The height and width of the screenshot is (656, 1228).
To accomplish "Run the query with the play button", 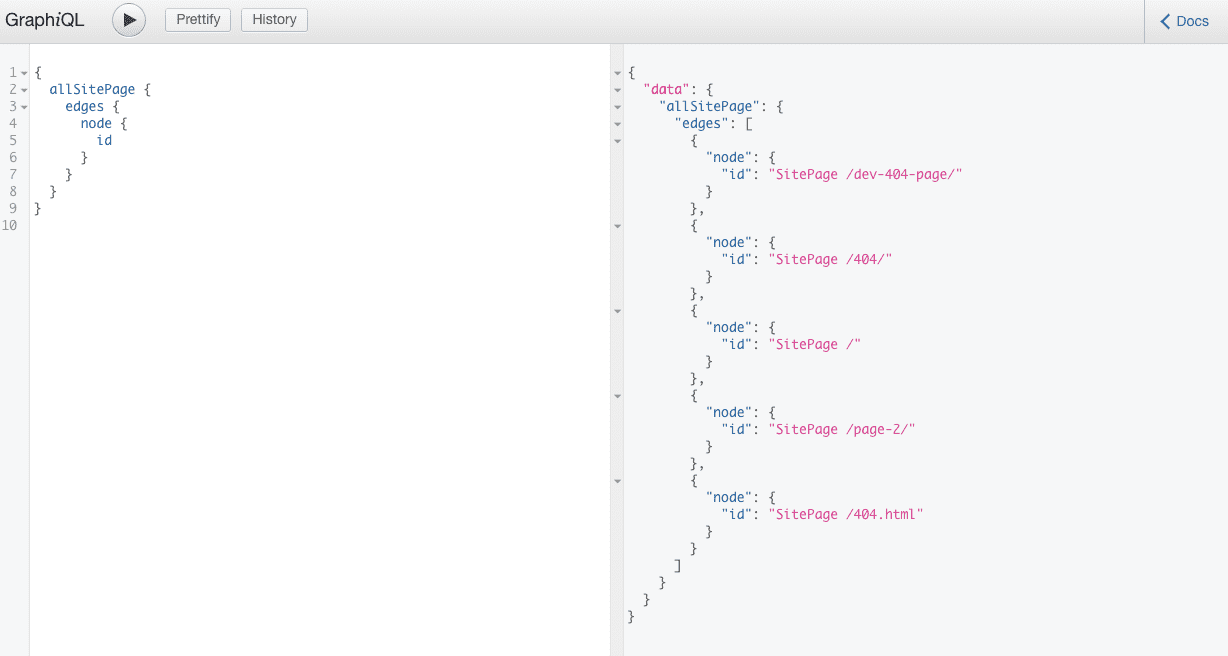I will (128, 19).
